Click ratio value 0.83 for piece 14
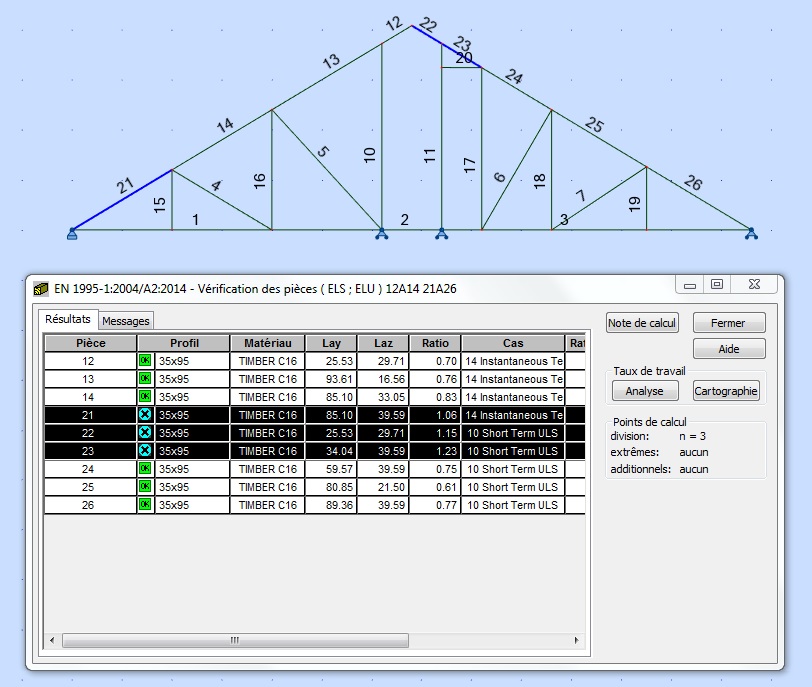Image resolution: width=812 pixels, height=687 pixels. click(x=446, y=397)
